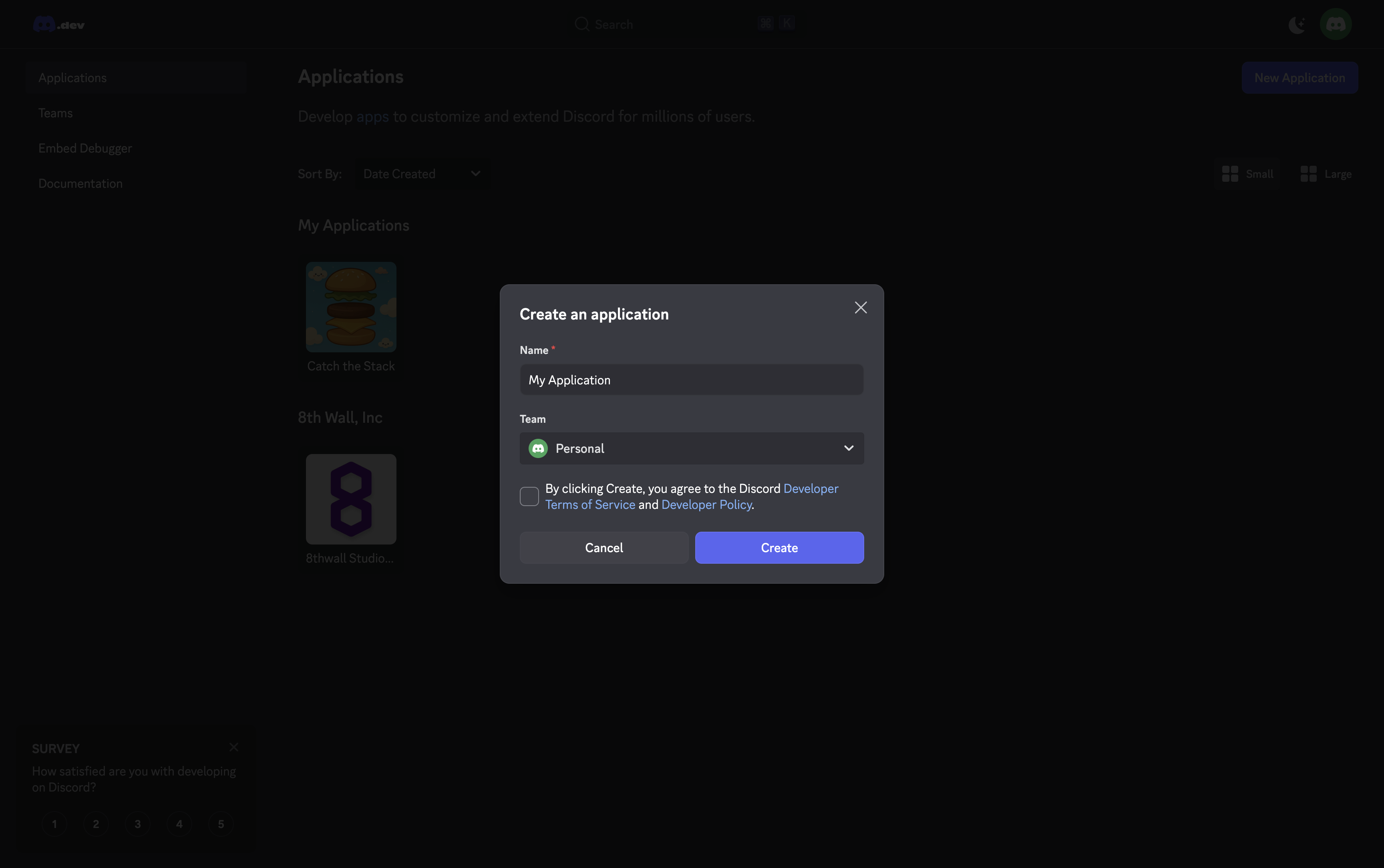Open the Catch the Stack app
The height and width of the screenshot is (868, 1384).
[x=351, y=307]
